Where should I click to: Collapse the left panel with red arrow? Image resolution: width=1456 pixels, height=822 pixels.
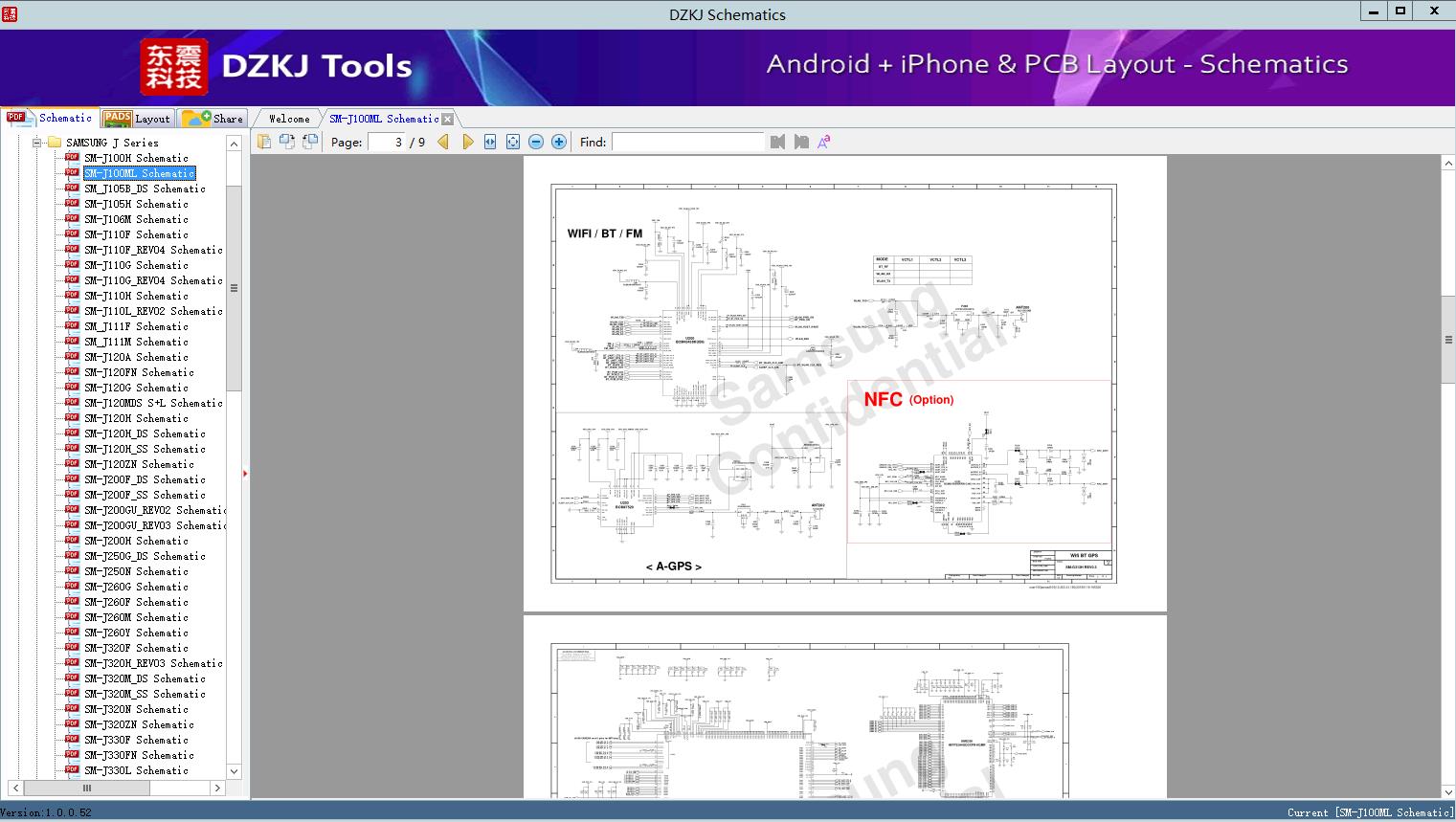tap(245, 474)
